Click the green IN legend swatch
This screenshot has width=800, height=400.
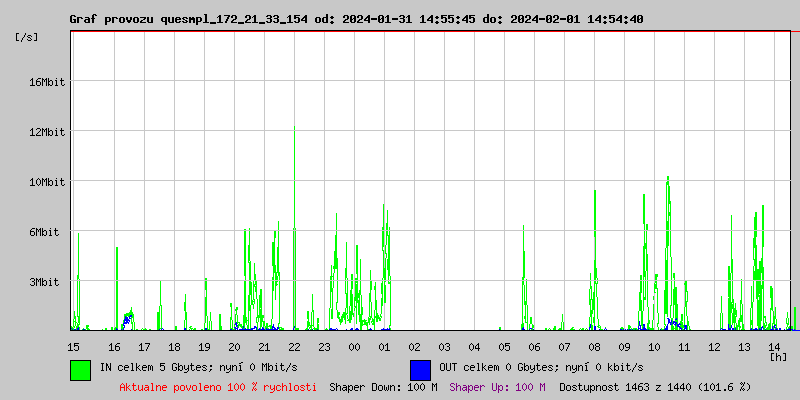click(x=80, y=369)
